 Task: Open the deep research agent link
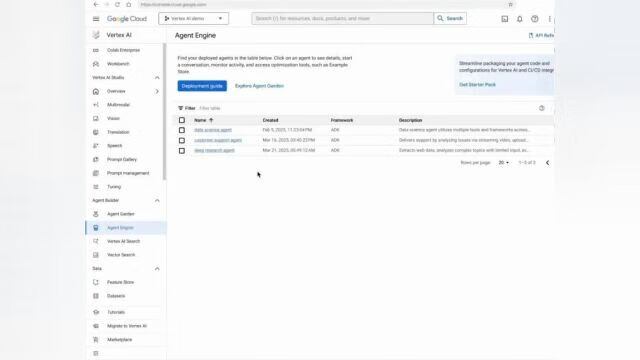point(214,150)
